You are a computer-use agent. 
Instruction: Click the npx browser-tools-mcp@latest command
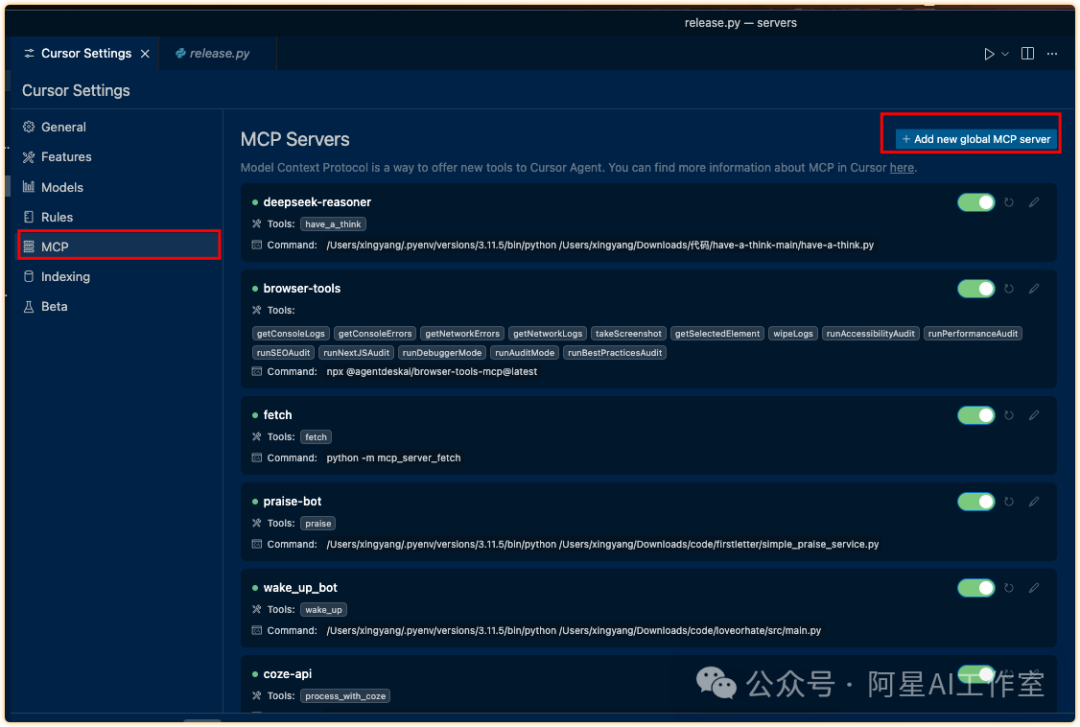[432, 371]
